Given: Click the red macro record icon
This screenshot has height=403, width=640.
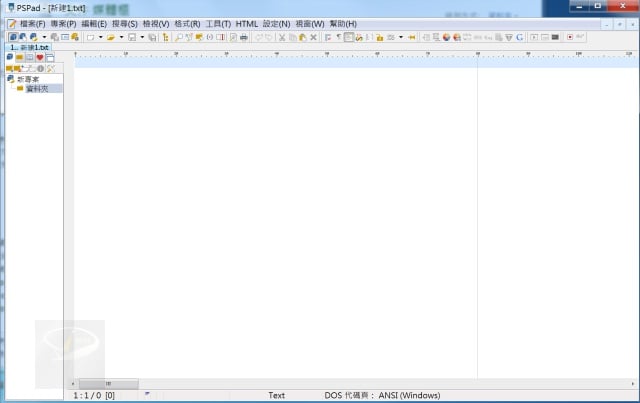Looking at the screenshot, I should (569, 37).
